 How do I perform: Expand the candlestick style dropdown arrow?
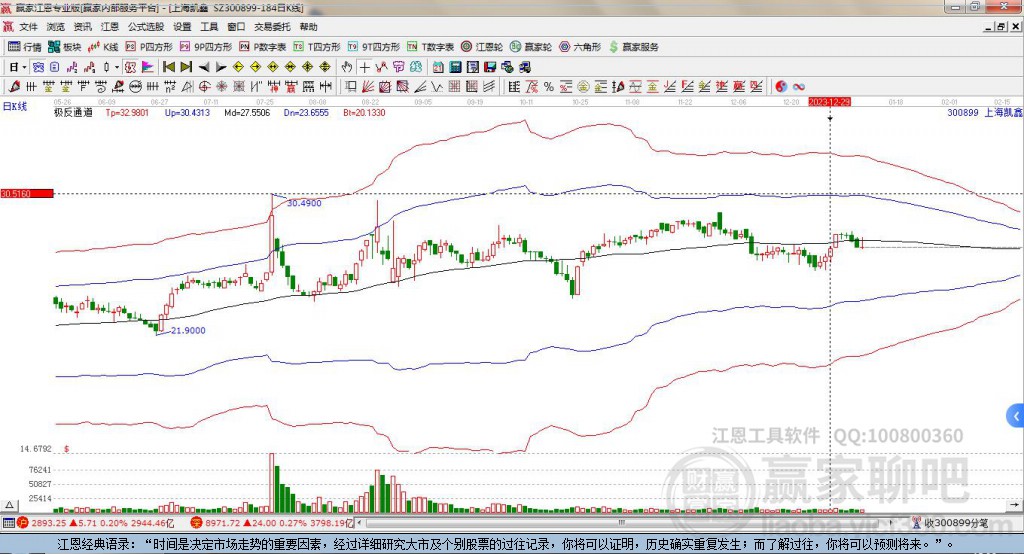pyautogui.click(x=117, y=67)
